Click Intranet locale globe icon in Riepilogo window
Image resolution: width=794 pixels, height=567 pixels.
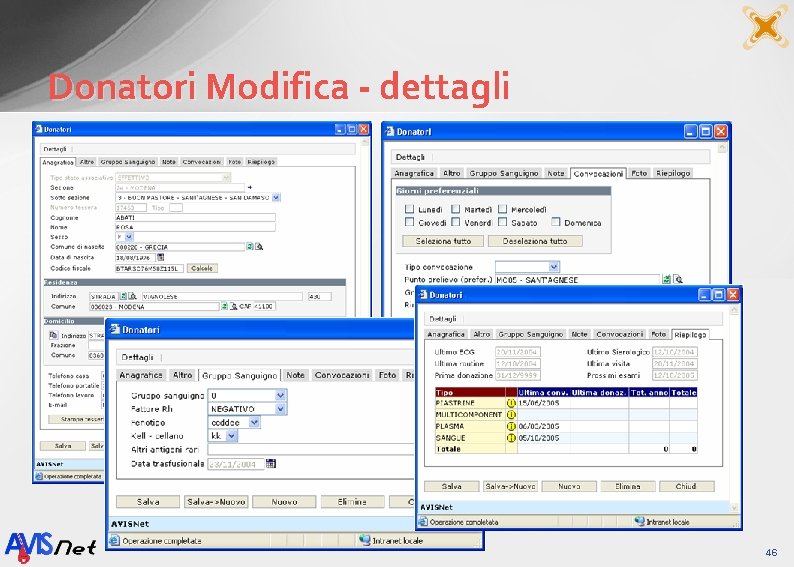coord(640,521)
